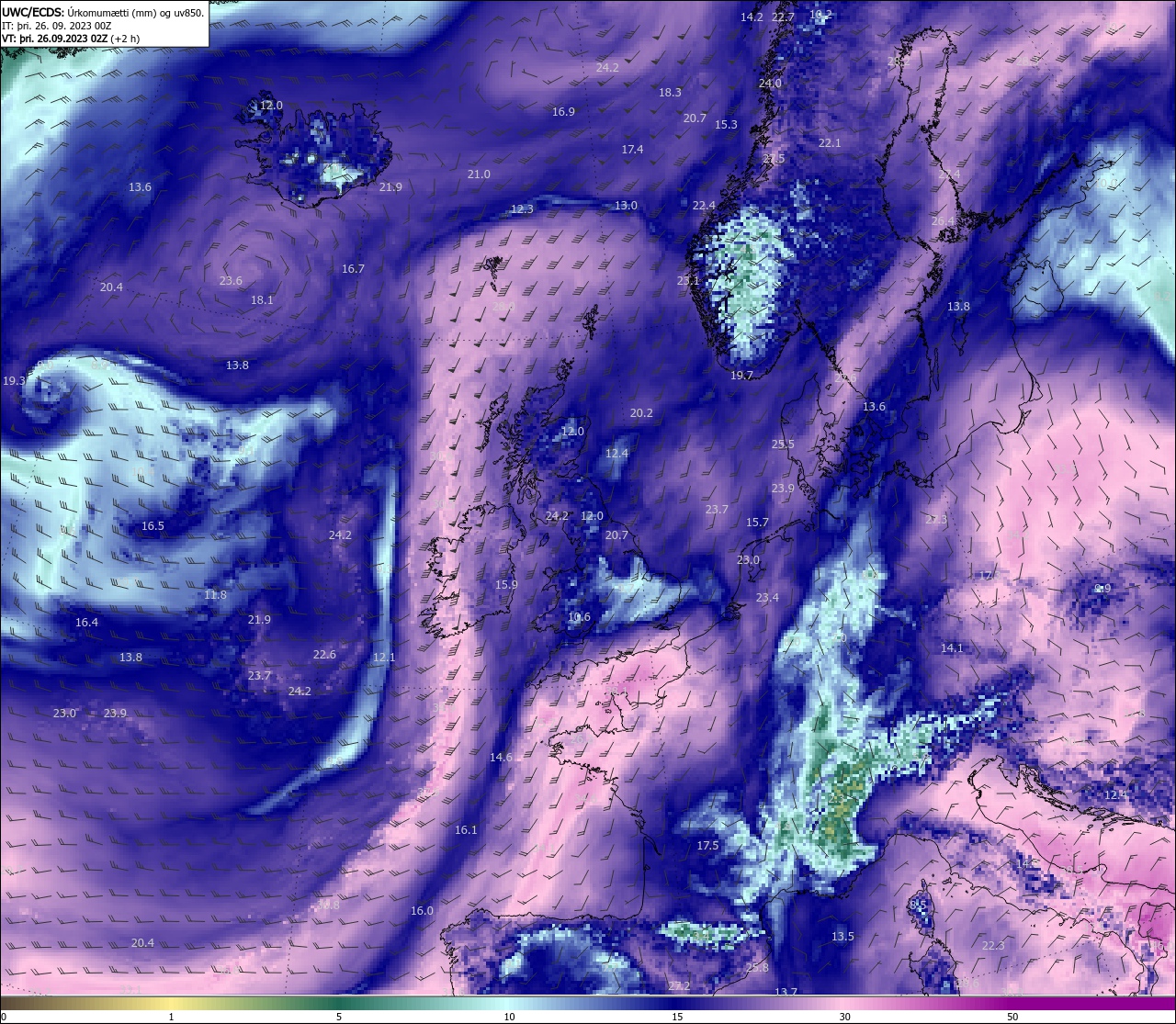Select the 14.1 value label
Image resolution: width=1176 pixels, height=1024 pixels.
(952, 648)
